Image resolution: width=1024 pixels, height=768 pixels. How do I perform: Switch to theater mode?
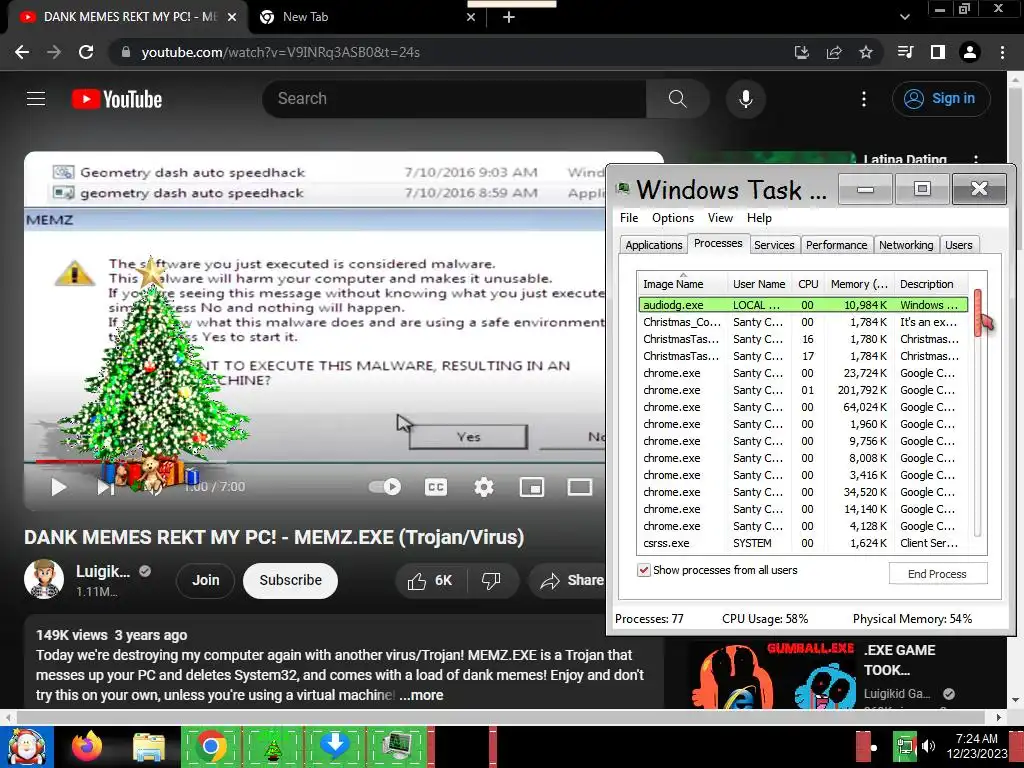click(579, 487)
